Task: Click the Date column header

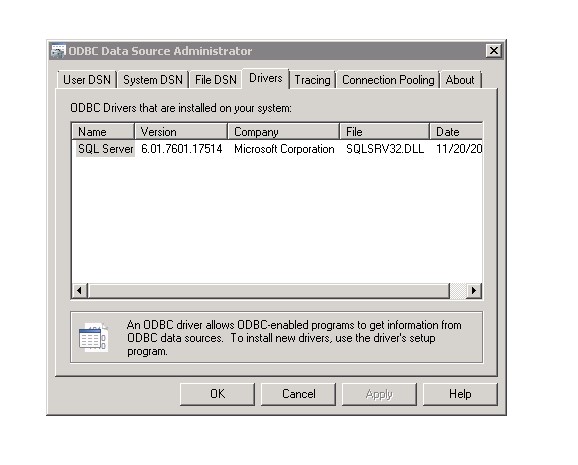Action: click(x=456, y=132)
